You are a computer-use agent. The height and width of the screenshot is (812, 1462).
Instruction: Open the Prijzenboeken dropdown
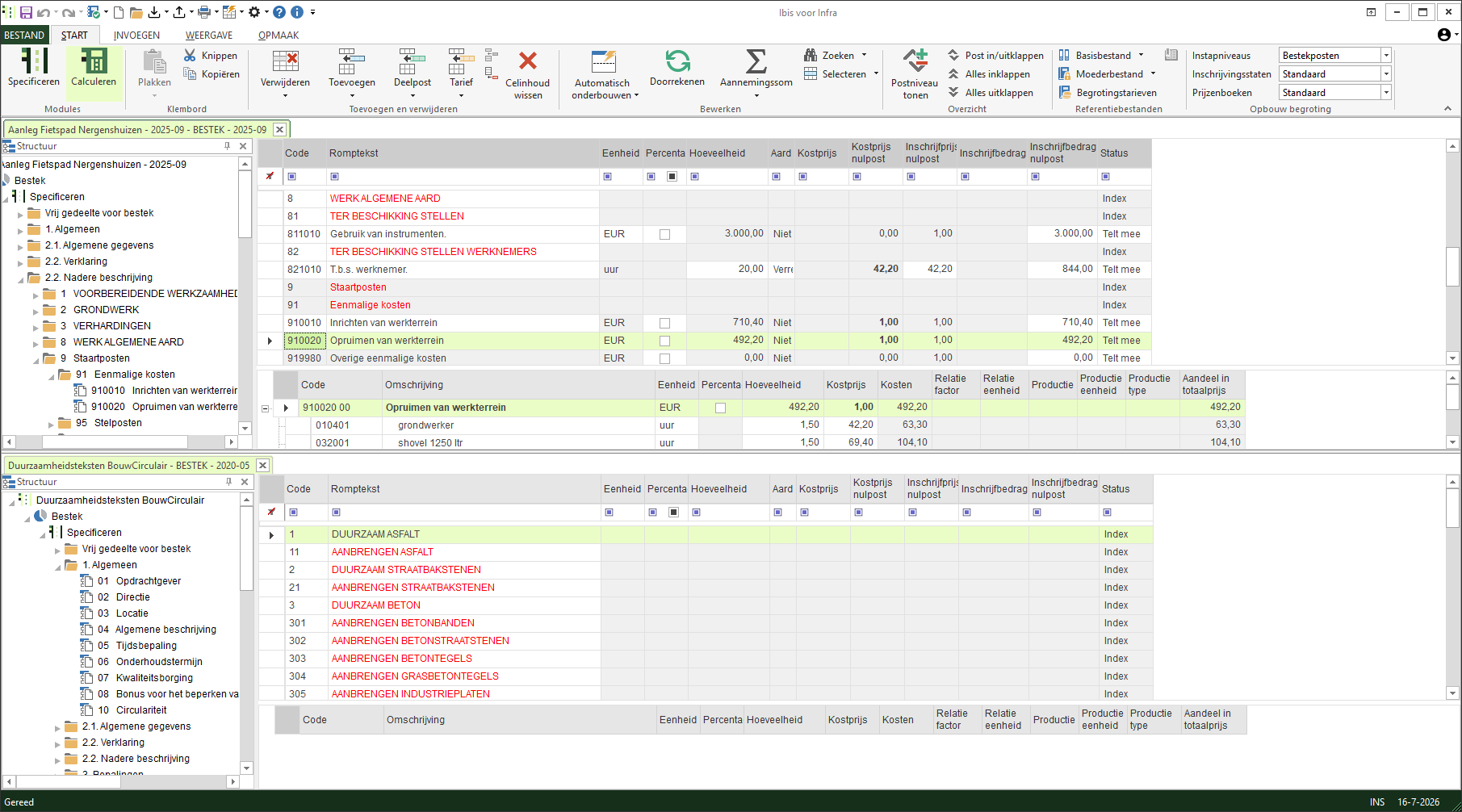(x=1385, y=92)
